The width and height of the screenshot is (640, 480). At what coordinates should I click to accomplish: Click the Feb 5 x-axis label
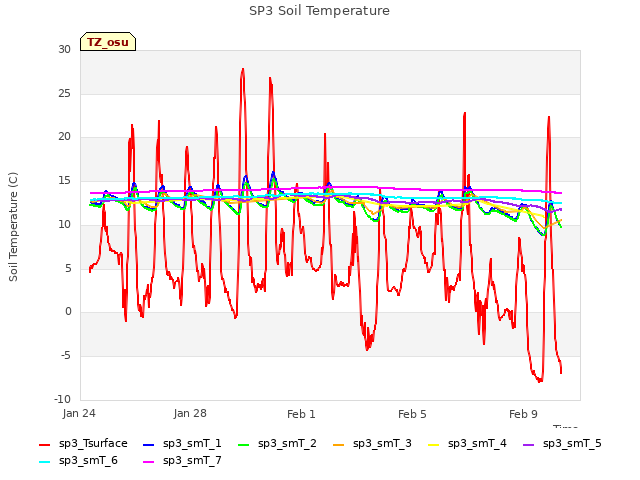pos(412,414)
